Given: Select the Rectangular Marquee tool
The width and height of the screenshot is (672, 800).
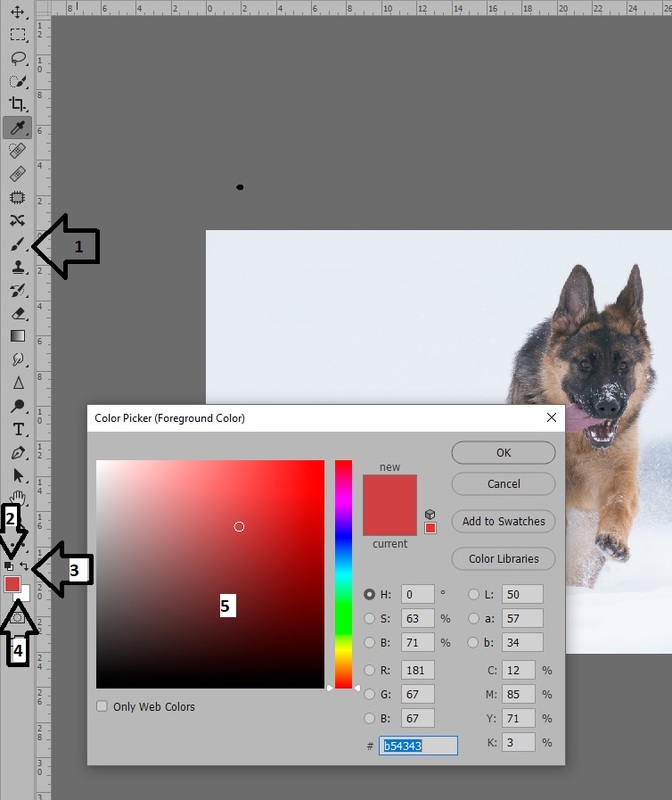Looking at the screenshot, I should pos(18,35).
